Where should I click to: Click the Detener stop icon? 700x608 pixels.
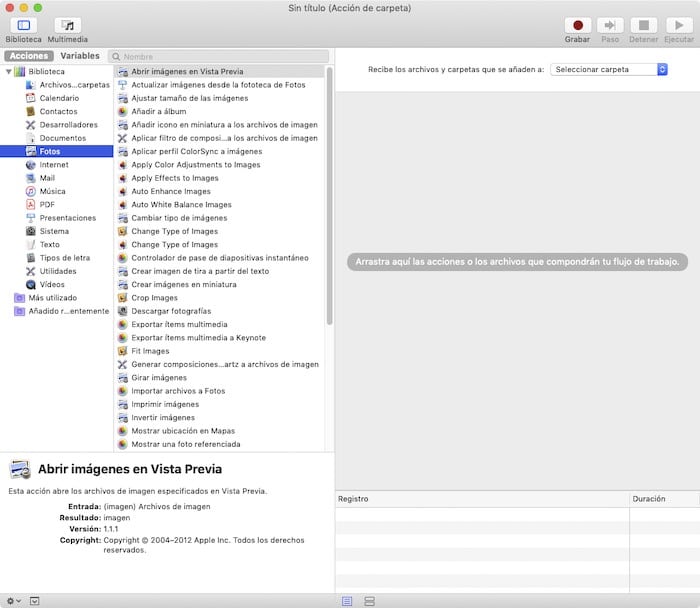(x=644, y=25)
